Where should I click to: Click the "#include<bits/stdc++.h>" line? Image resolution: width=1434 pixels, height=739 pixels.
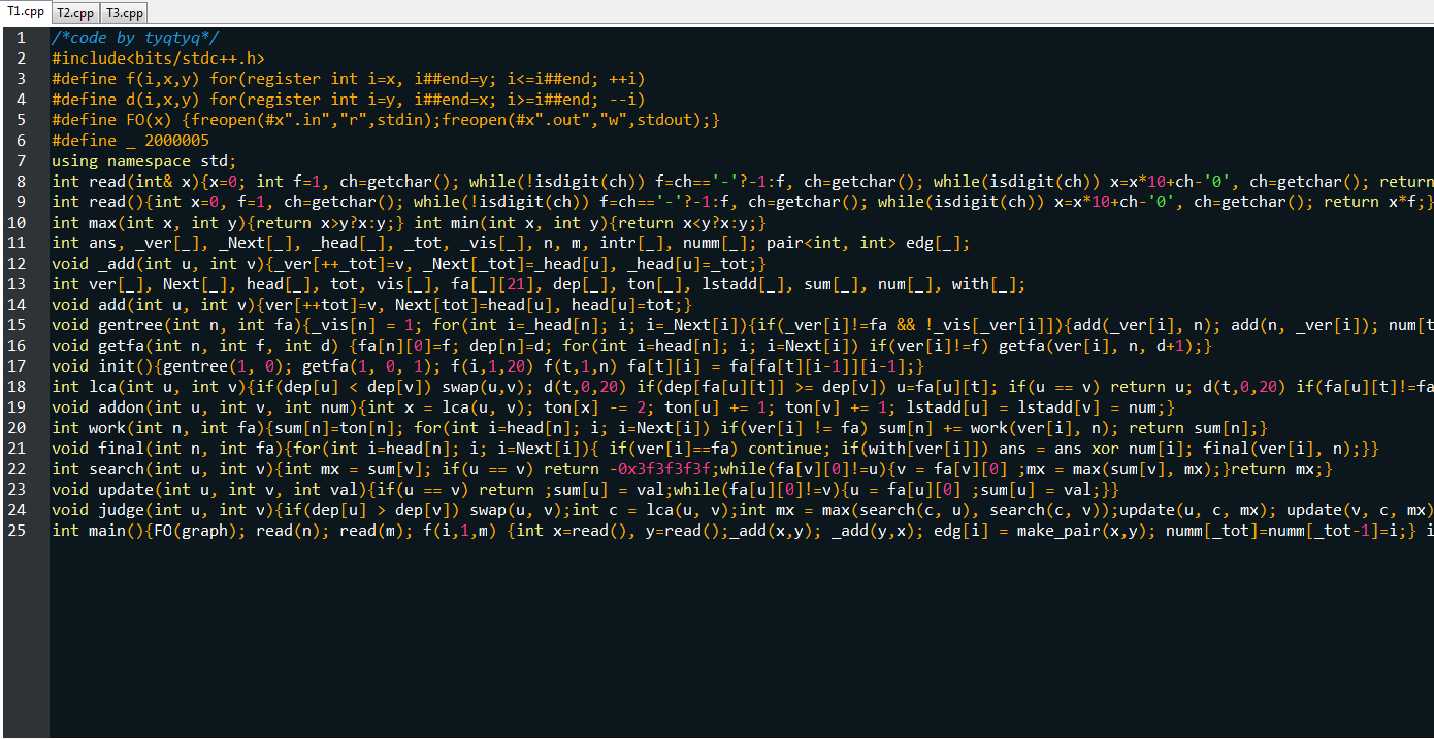pos(158,58)
